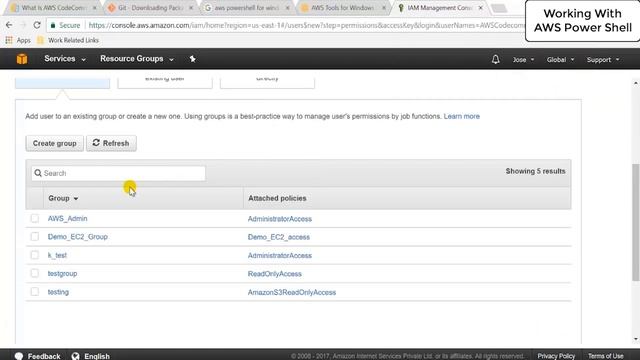Click the Privacy Policy footer link
The height and width of the screenshot is (360, 640).
[x=556, y=356]
